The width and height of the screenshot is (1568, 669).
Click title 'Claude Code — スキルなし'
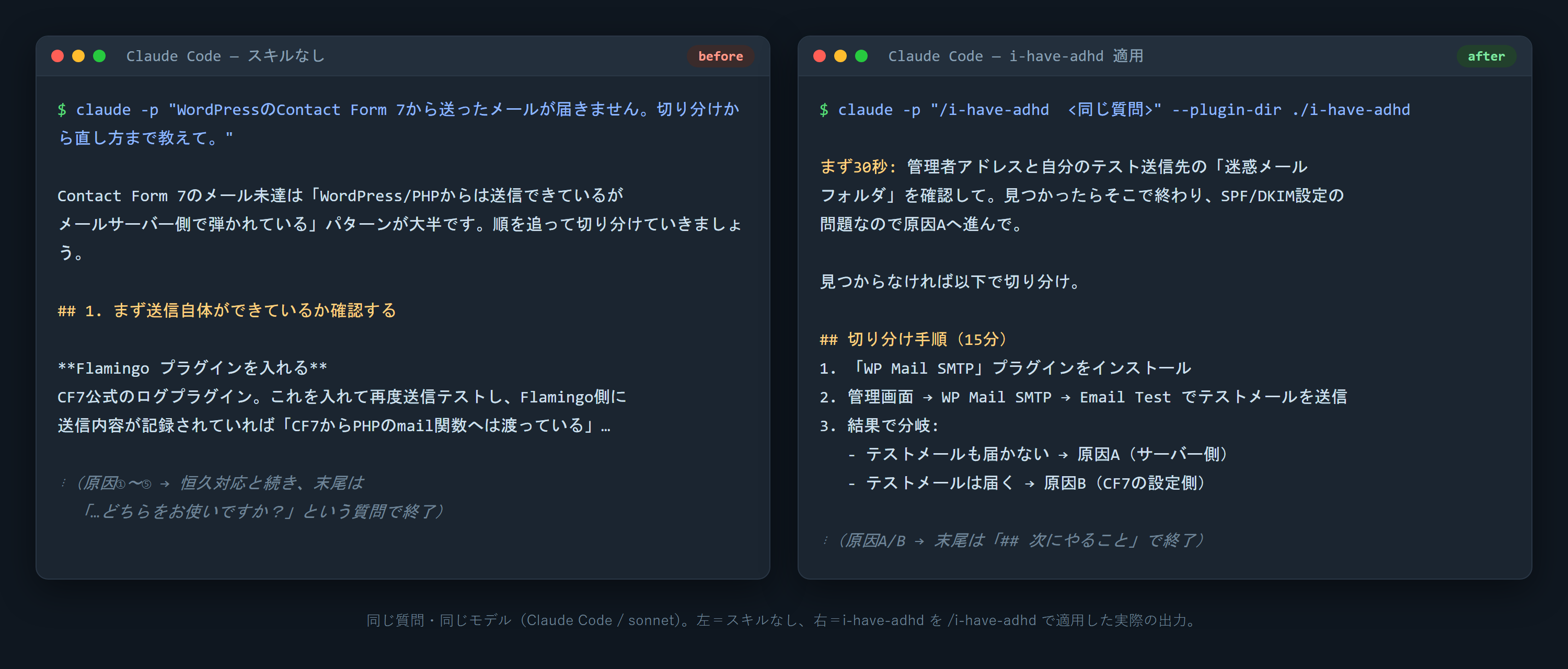(225, 56)
